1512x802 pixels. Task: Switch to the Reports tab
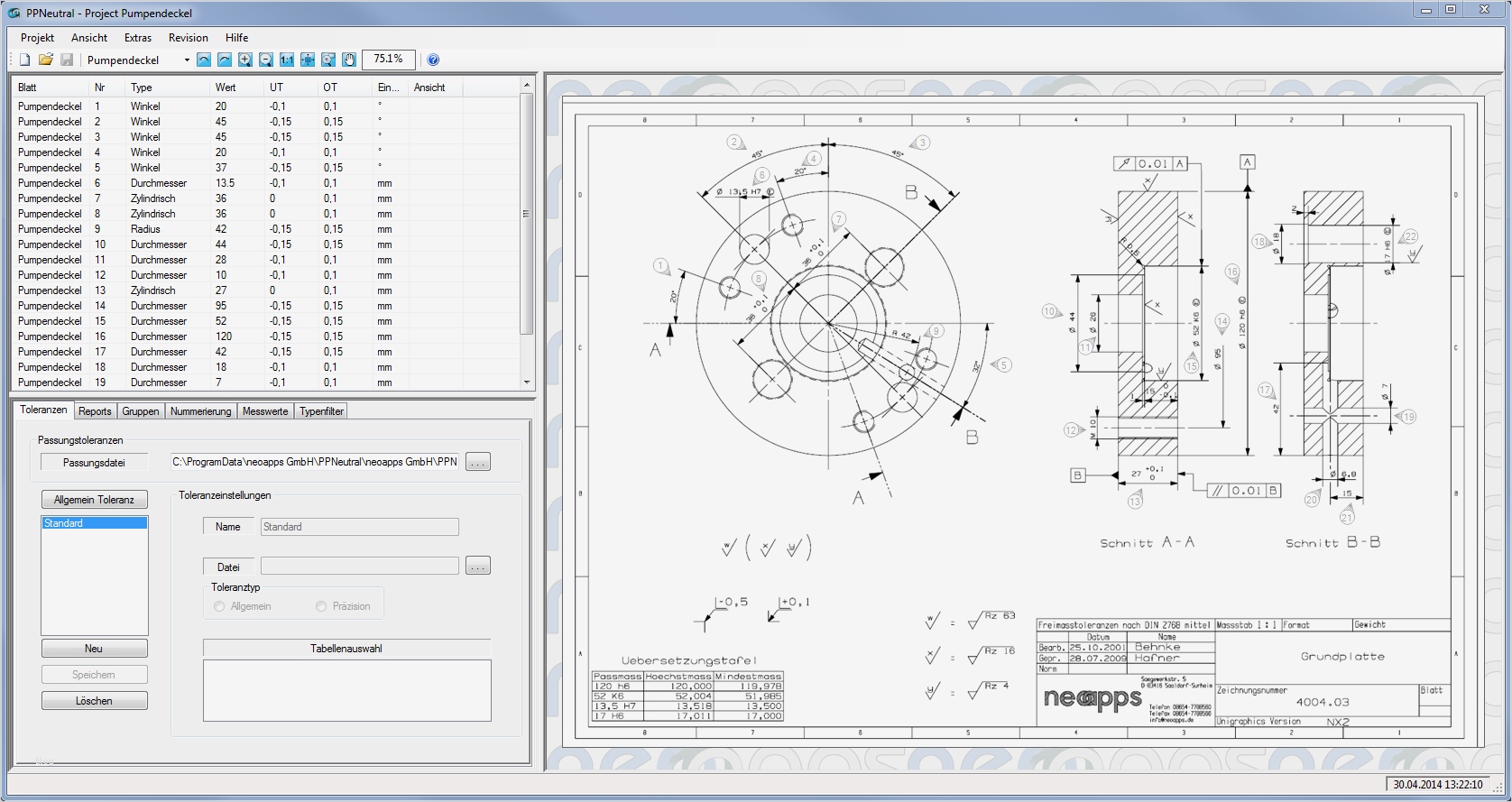click(x=95, y=411)
